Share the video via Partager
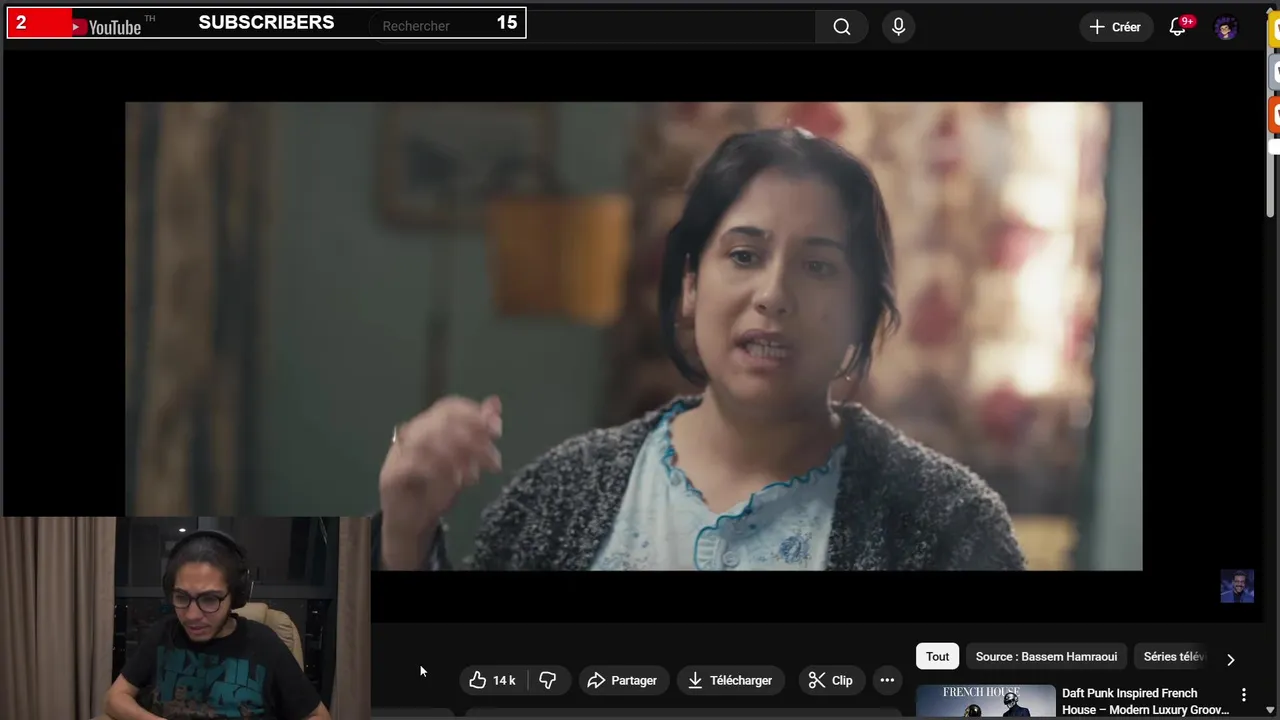The image size is (1280, 720). pyautogui.click(x=622, y=680)
